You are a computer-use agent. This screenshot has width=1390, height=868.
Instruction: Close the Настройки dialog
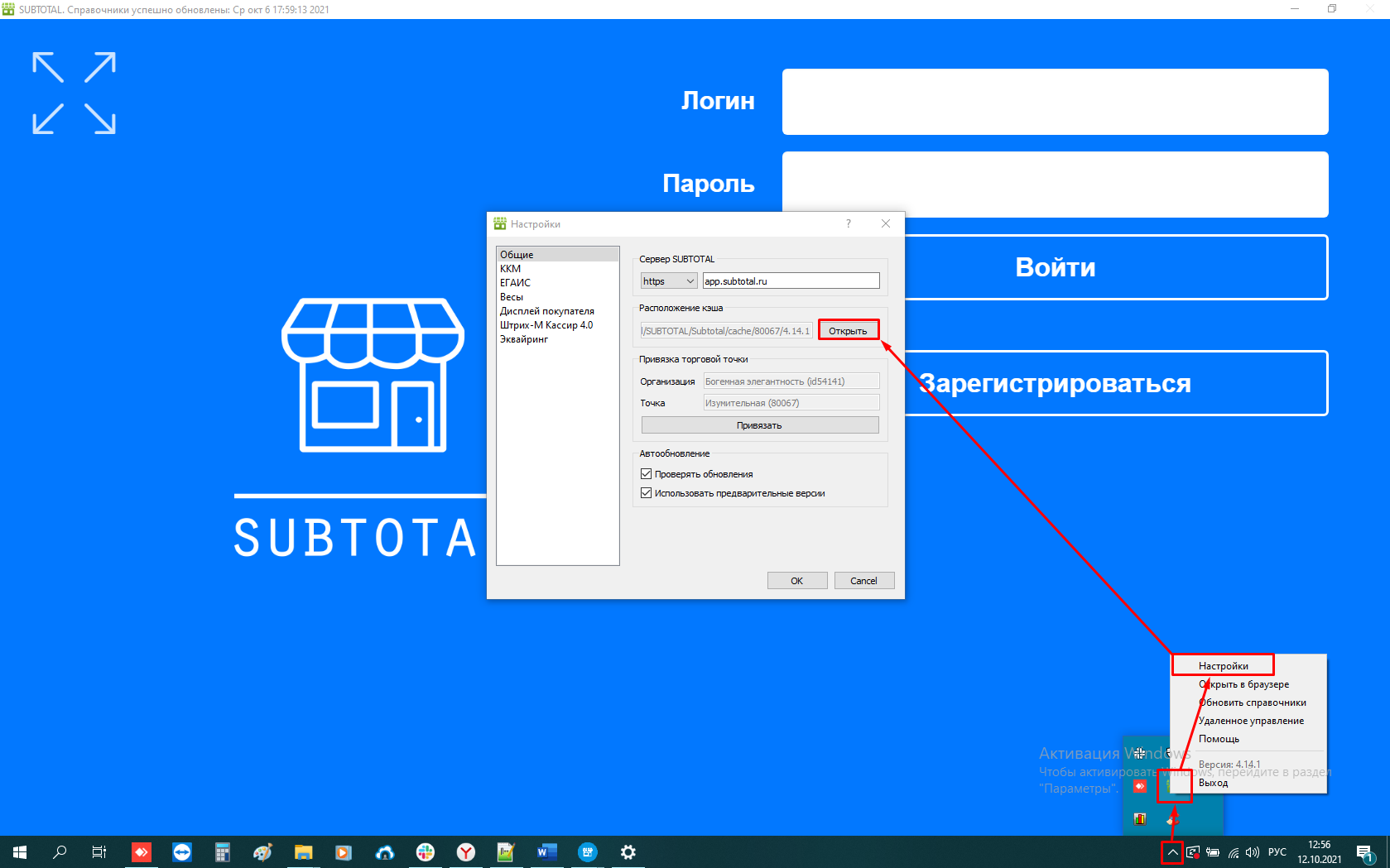[x=886, y=224]
